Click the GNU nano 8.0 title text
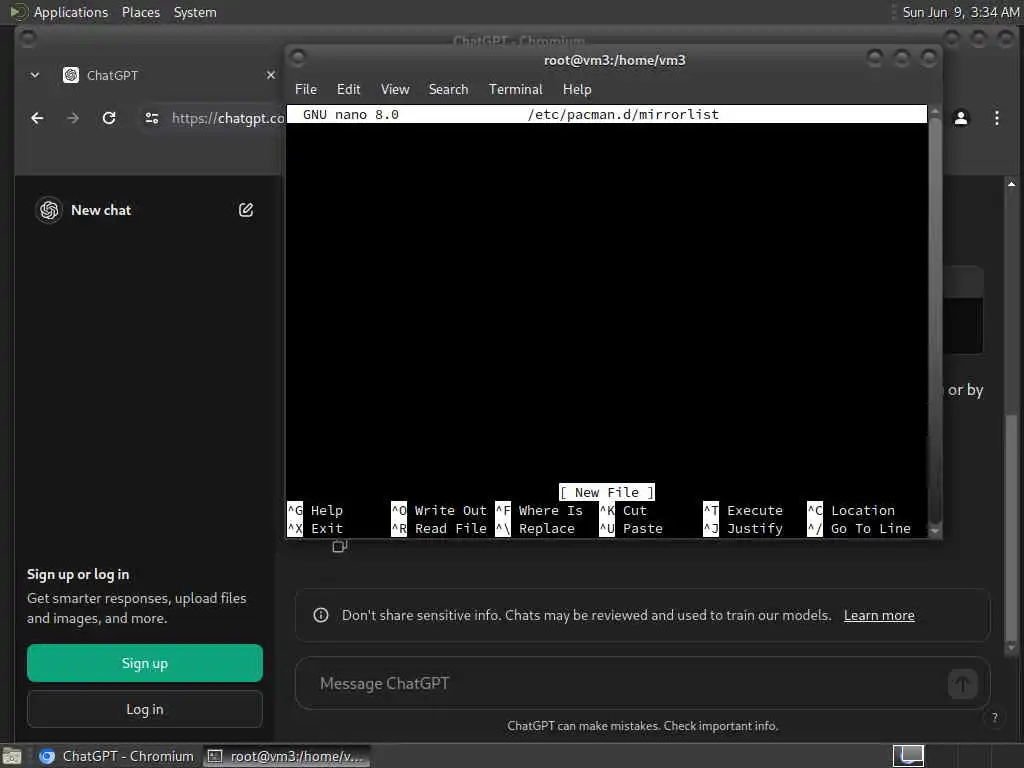1024x768 pixels. coord(351,114)
